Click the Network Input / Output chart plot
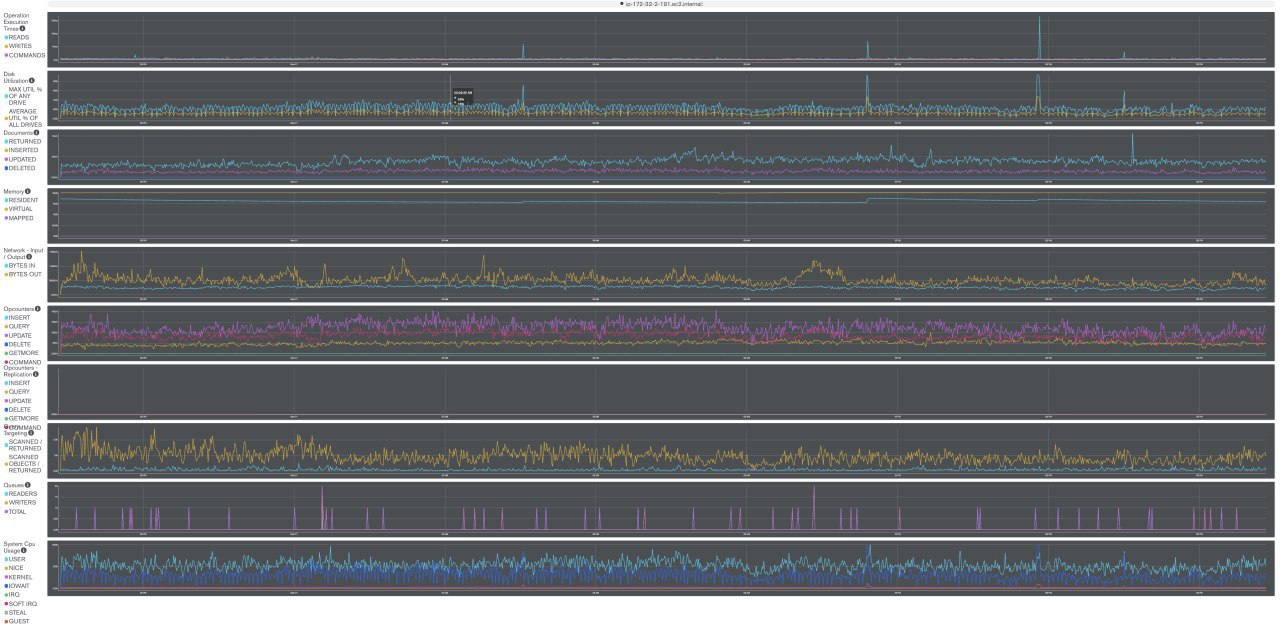Screen dimensions: 1280x628 (660, 273)
